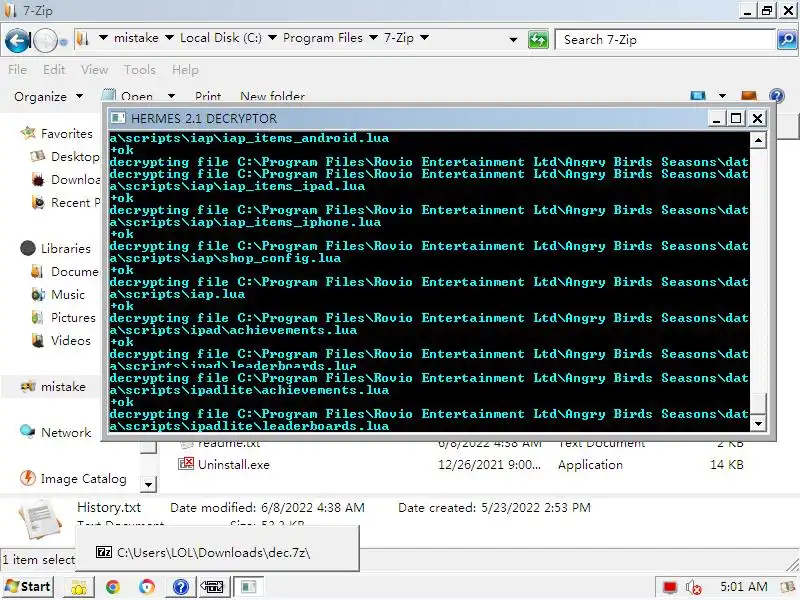Open the Edit menu

[x=54, y=69]
